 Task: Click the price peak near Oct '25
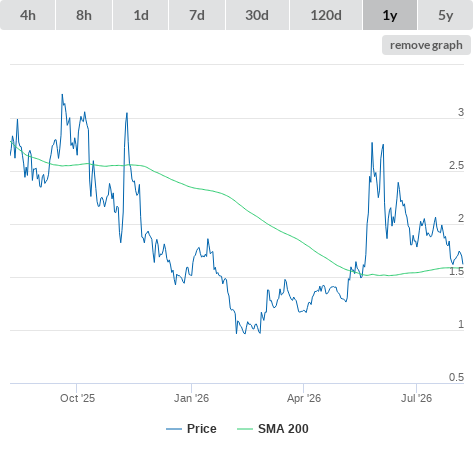click(62, 95)
